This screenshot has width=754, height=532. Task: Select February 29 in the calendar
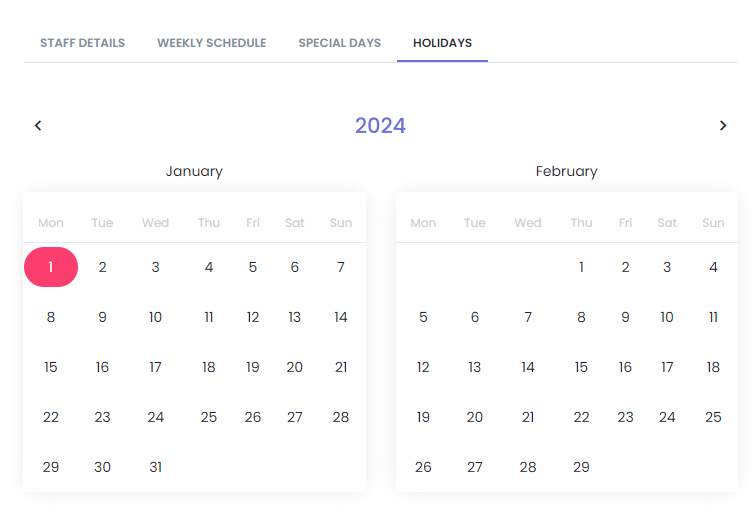581,467
